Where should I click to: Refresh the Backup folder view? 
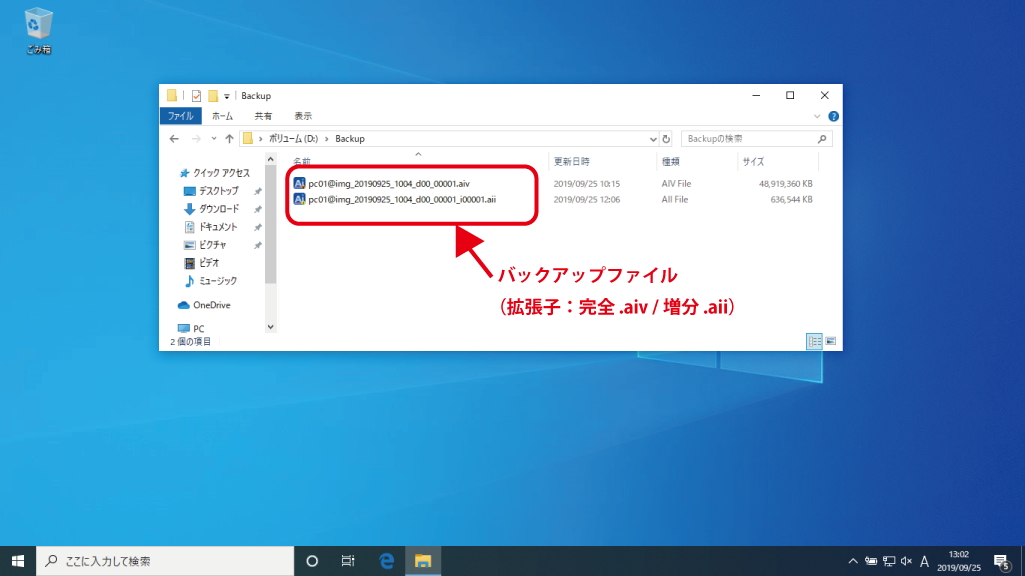666,139
